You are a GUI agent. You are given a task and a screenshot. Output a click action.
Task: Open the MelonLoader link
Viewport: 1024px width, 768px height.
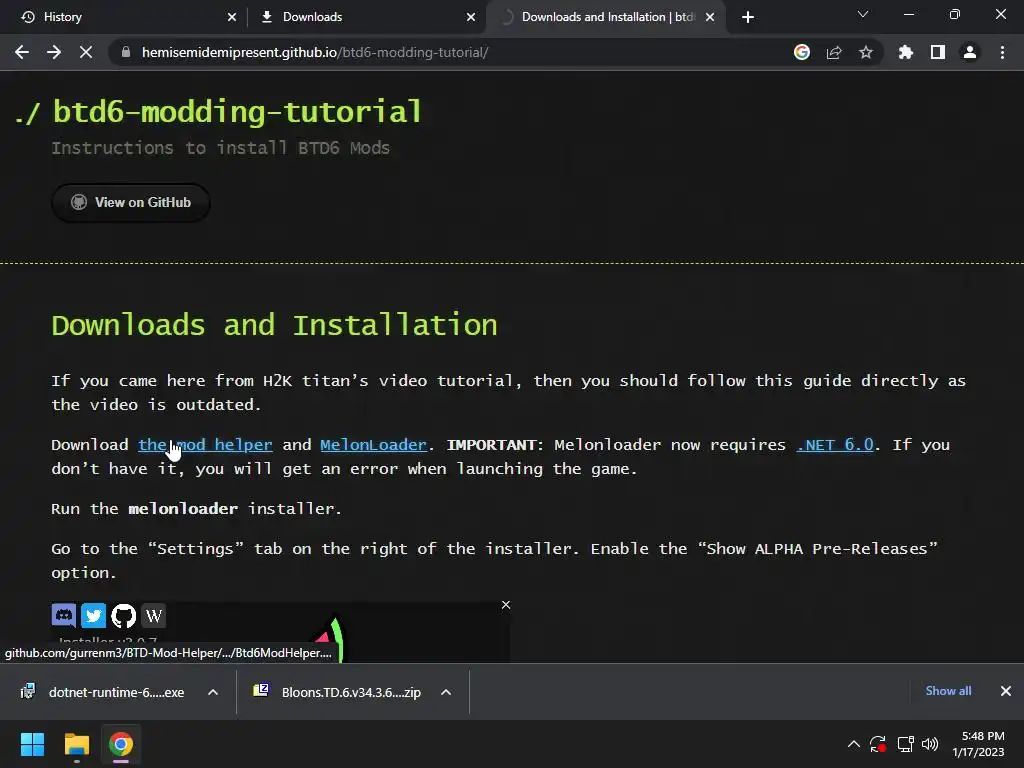374,445
